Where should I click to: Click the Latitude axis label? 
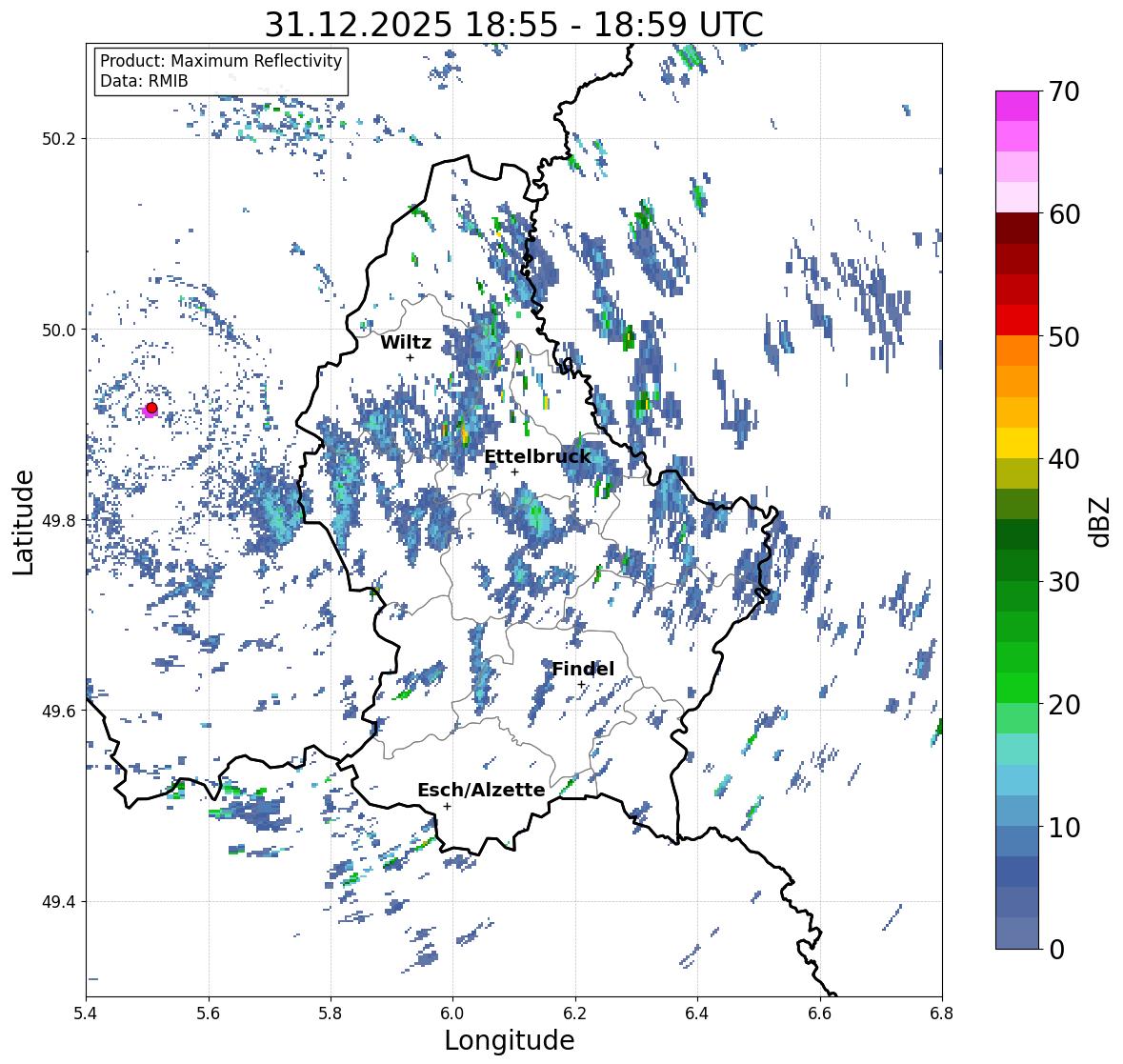(23, 523)
